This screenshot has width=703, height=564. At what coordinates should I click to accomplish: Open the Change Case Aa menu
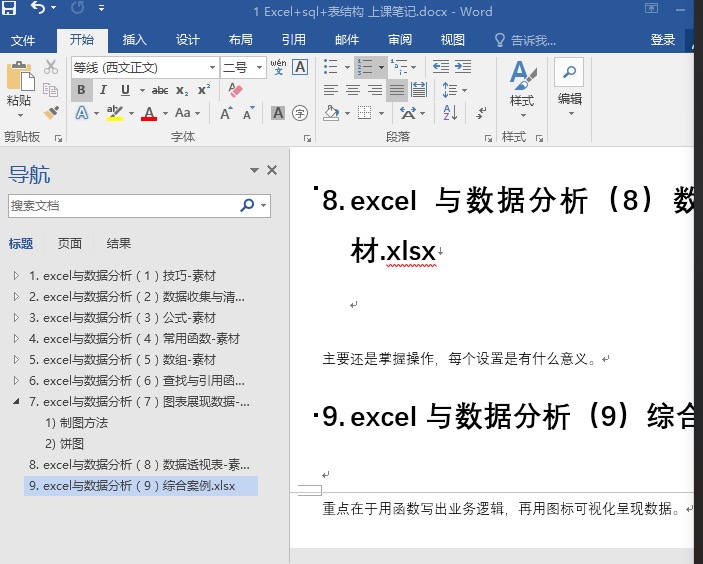point(187,113)
